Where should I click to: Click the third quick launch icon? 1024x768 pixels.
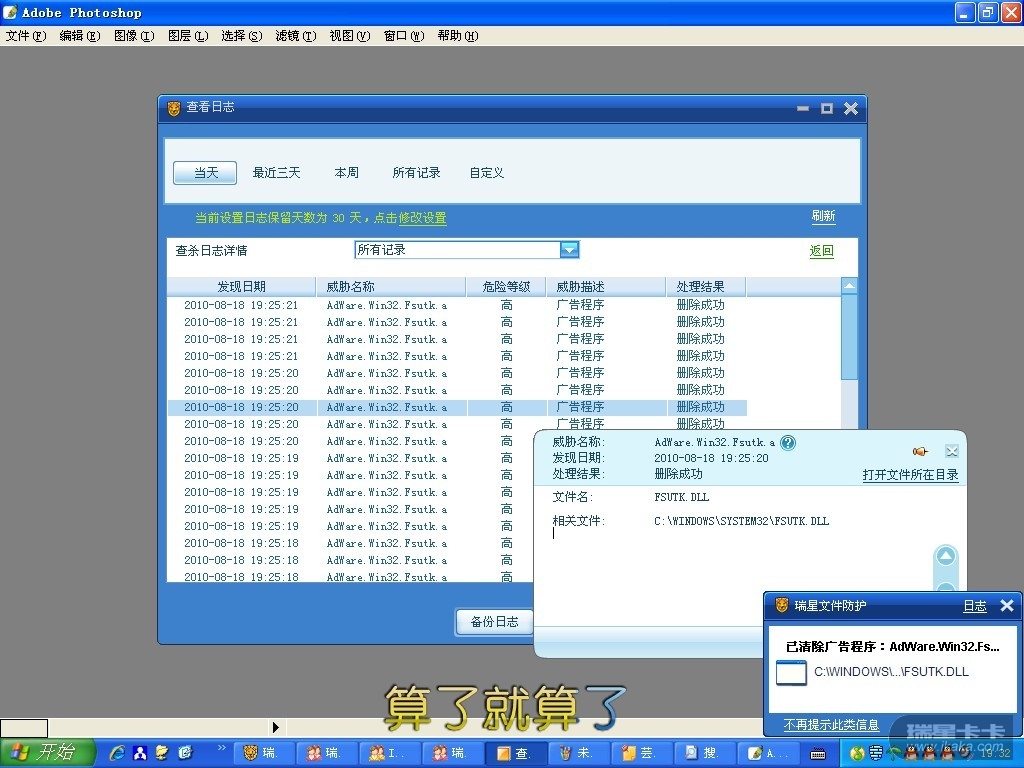click(x=162, y=753)
